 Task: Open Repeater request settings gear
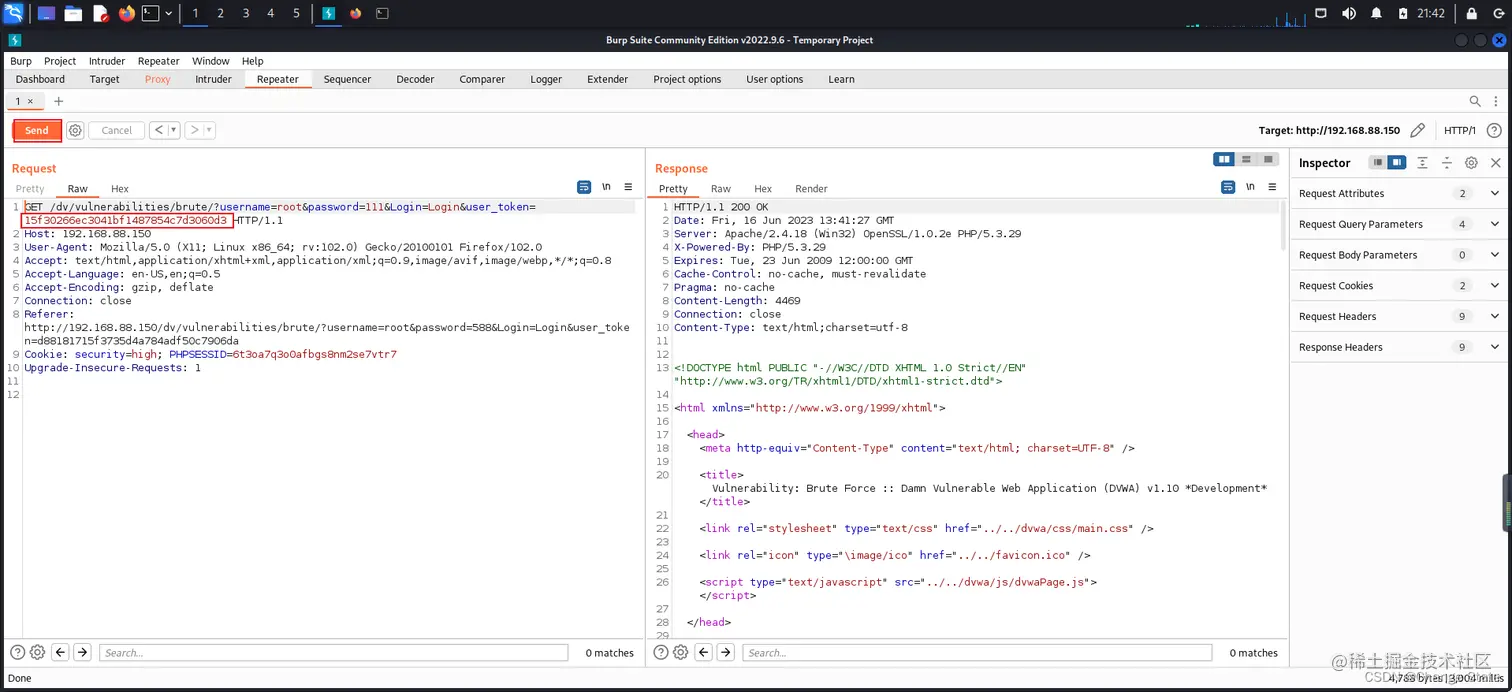75,130
